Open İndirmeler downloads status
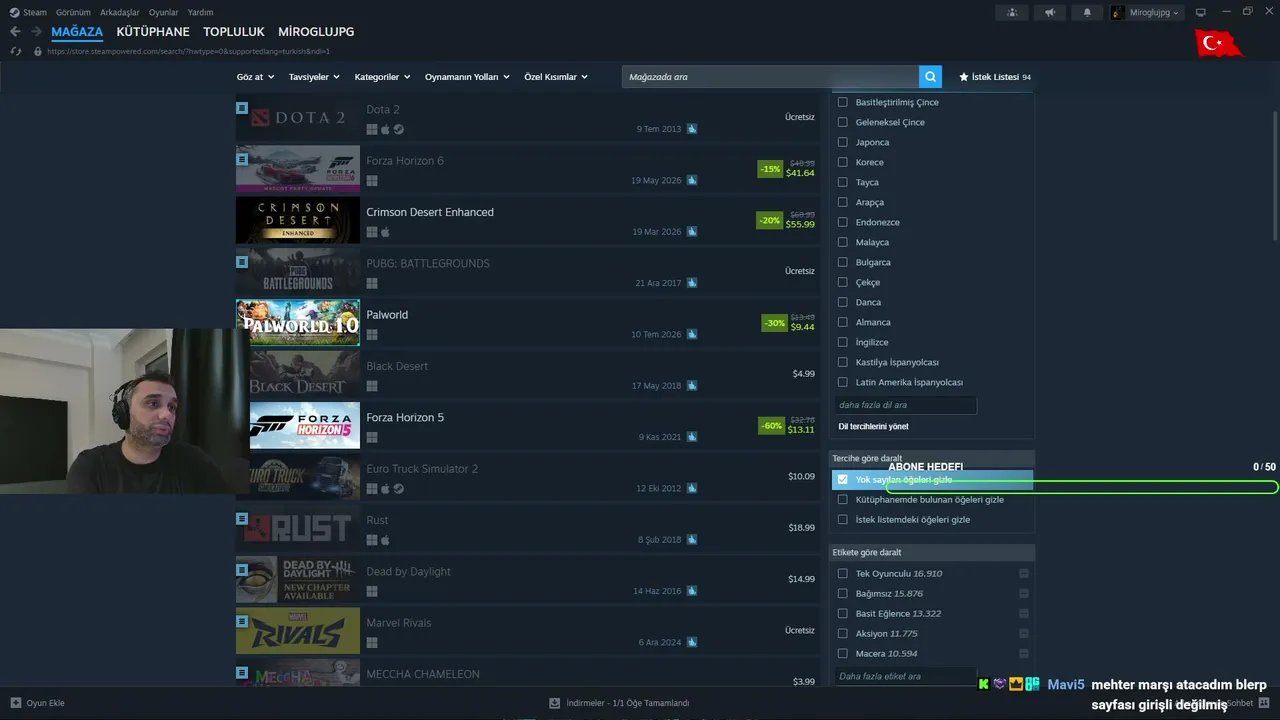 click(x=620, y=703)
